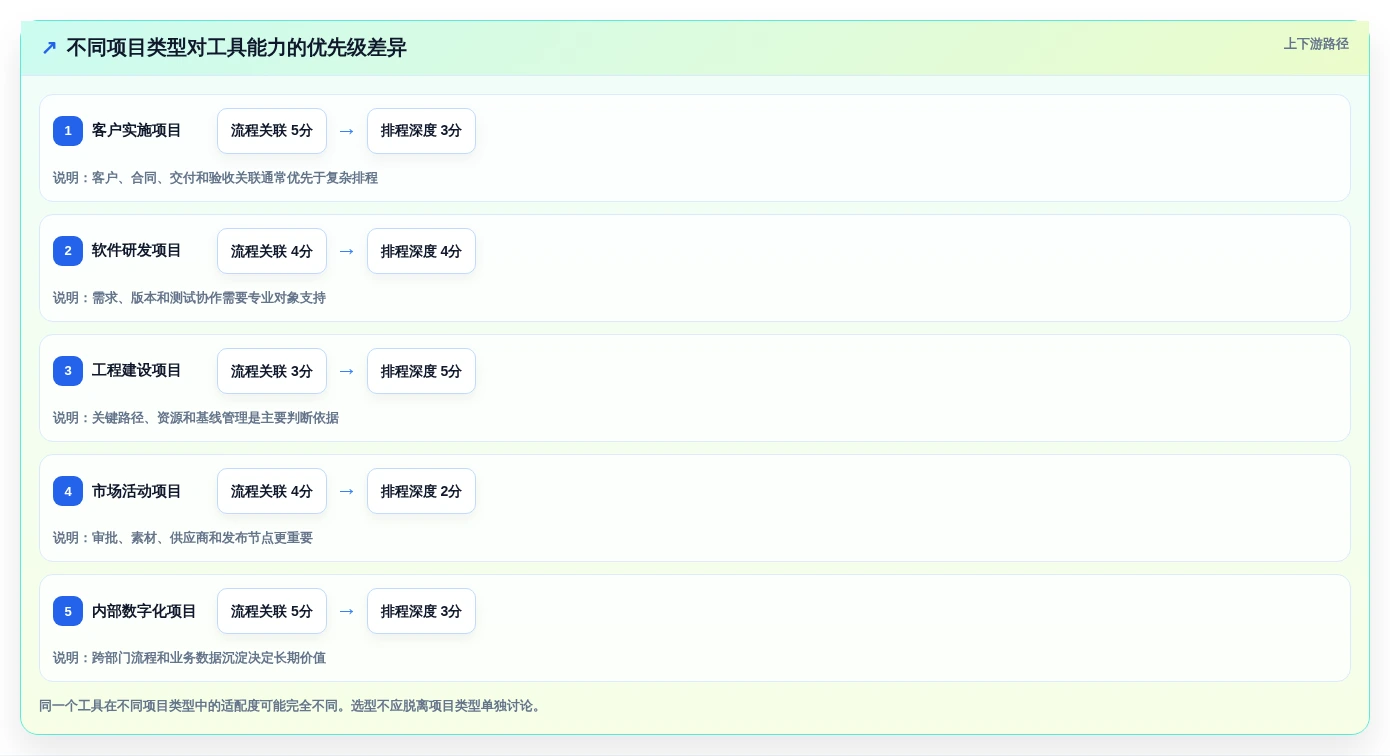
Task: Click the 上下游路径 label
Action: [x=1316, y=44]
